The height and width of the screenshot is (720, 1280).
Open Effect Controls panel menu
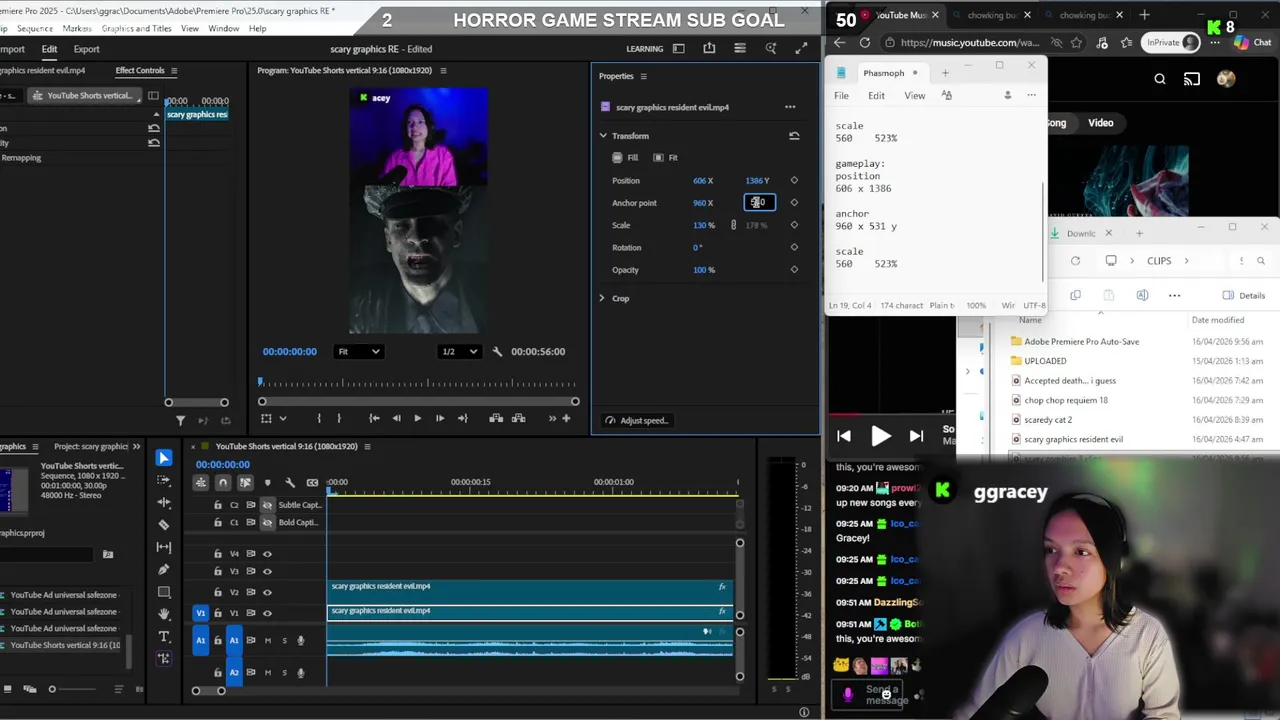(173, 70)
